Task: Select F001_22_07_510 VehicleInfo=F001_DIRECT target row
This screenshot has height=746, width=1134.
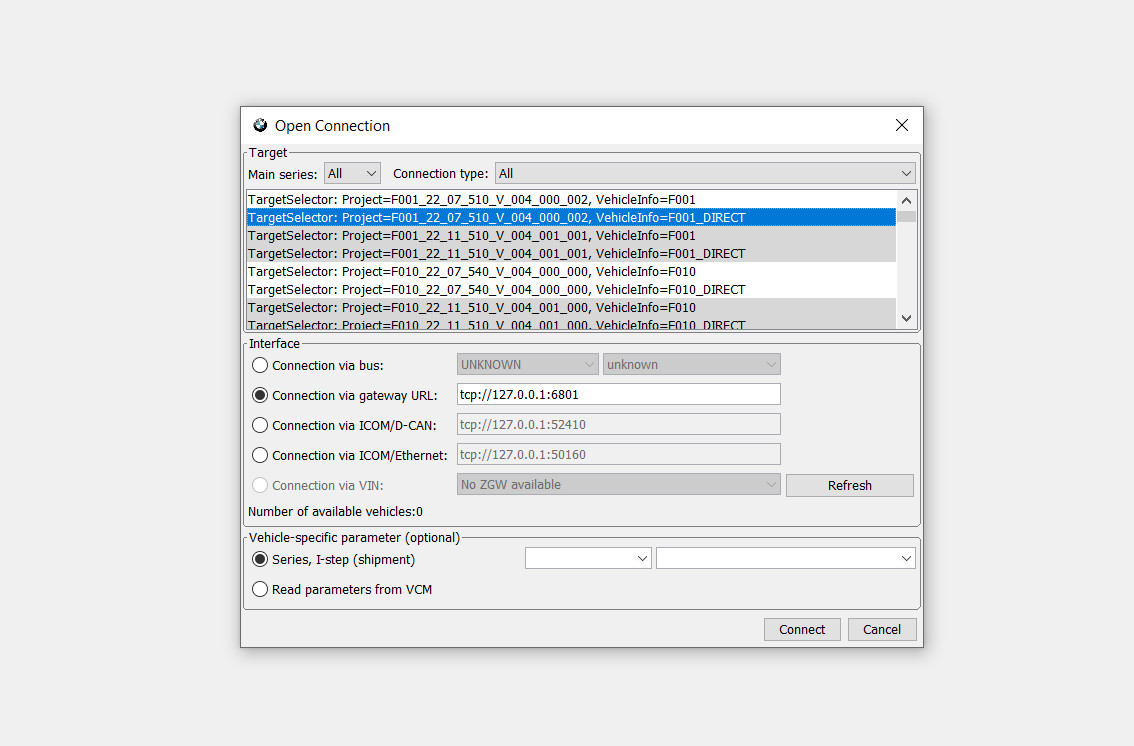Action: point(571,218)
